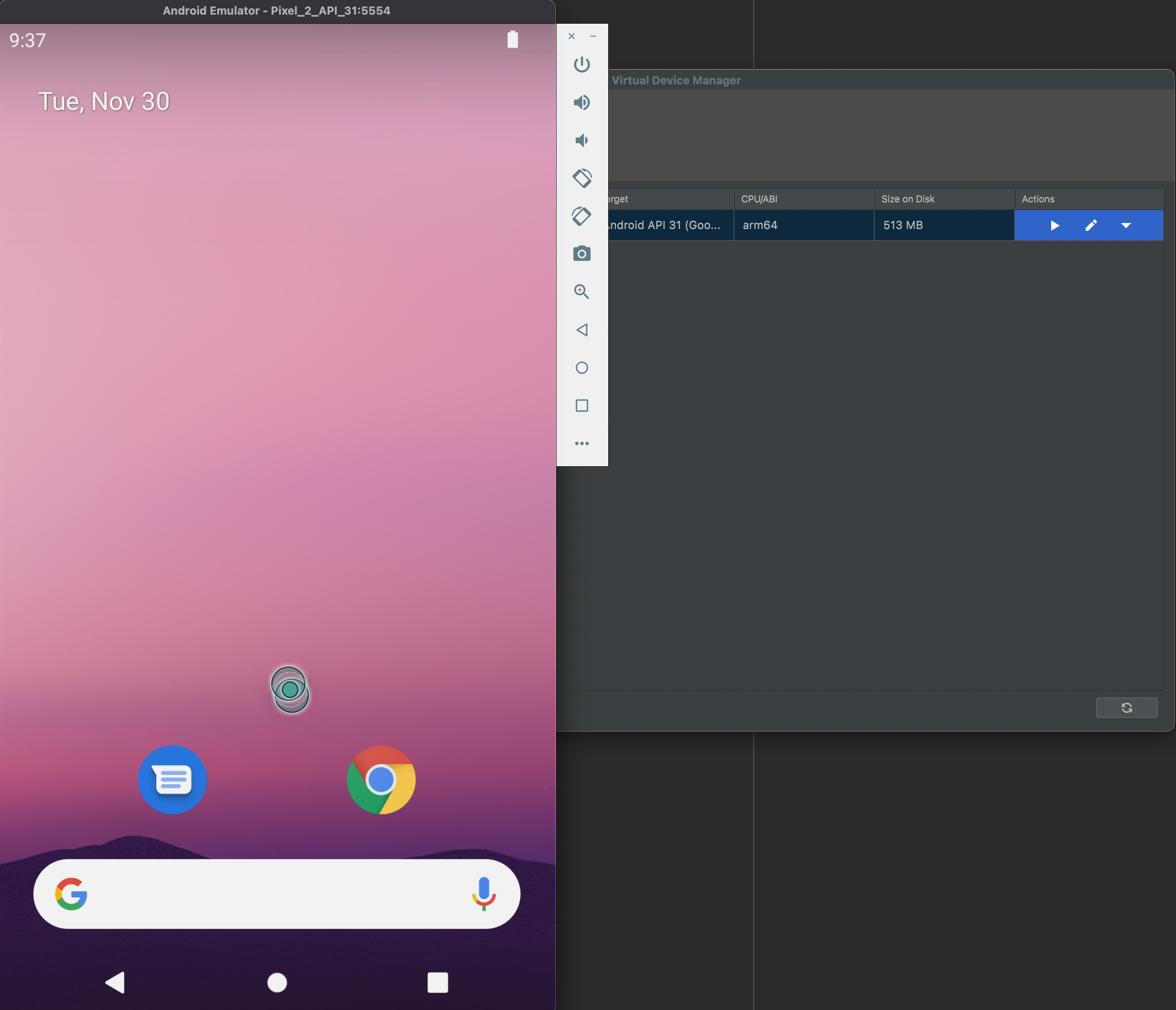1176x1010 pixels.
Task: Run the Android API 31 virtual device
Action: [x=1054, y=226]
